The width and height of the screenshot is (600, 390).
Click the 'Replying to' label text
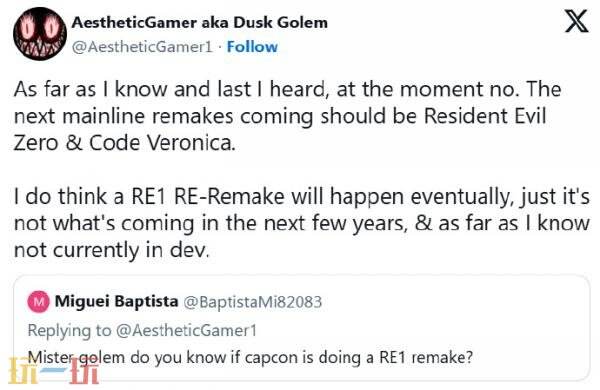point(69,330)
